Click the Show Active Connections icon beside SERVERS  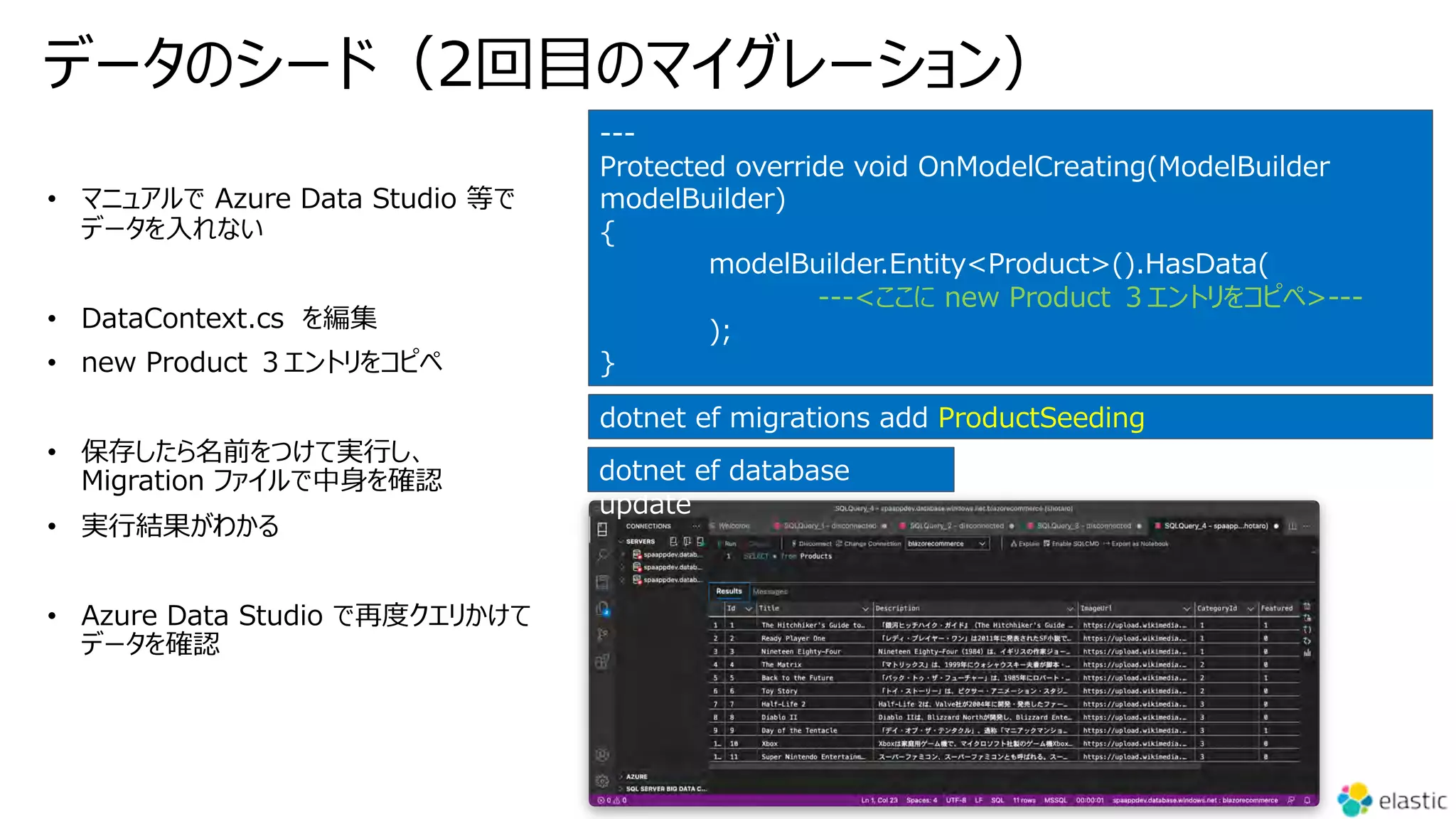700,541
